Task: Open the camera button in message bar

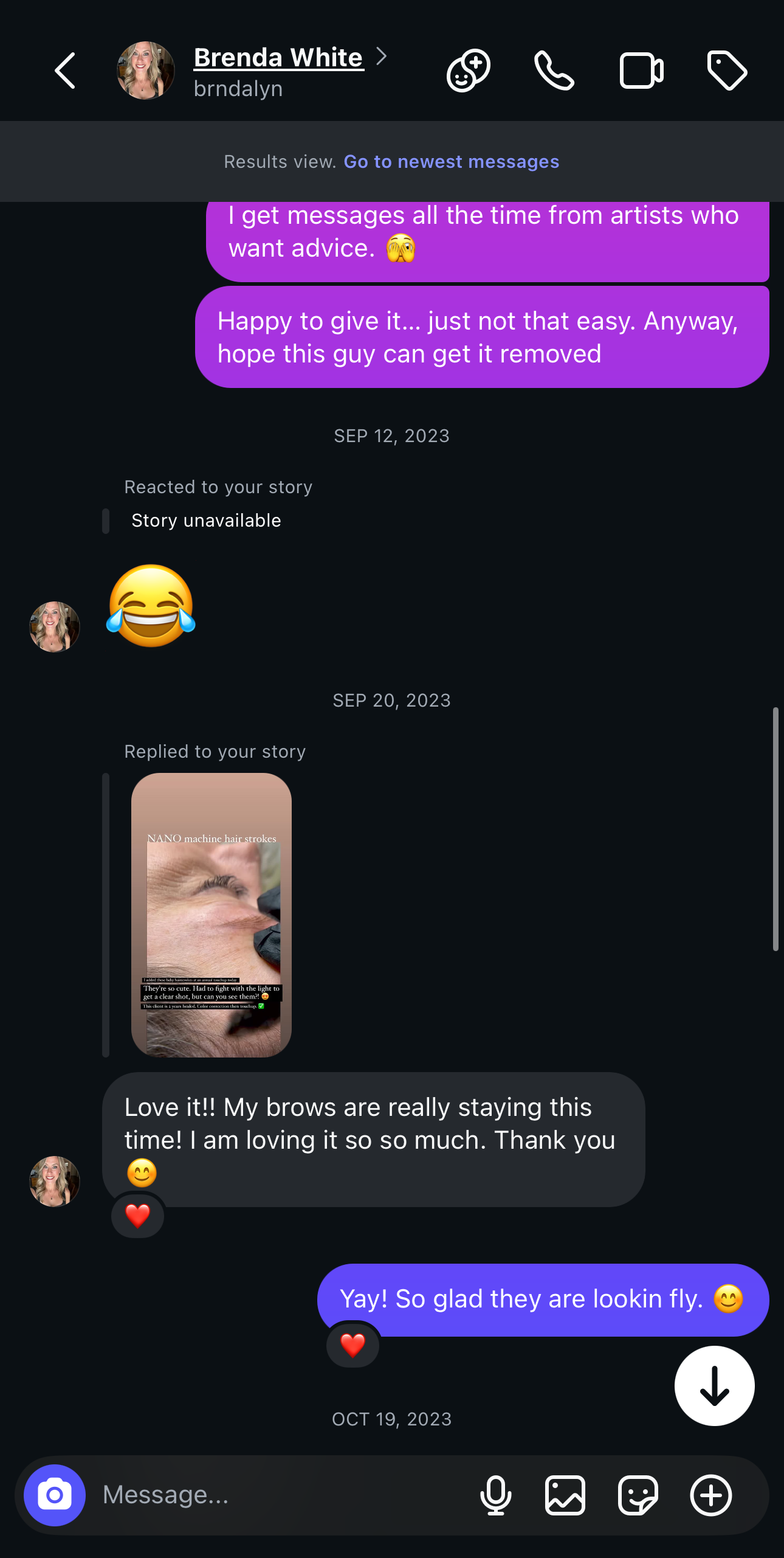Action: pos(55,1495)
